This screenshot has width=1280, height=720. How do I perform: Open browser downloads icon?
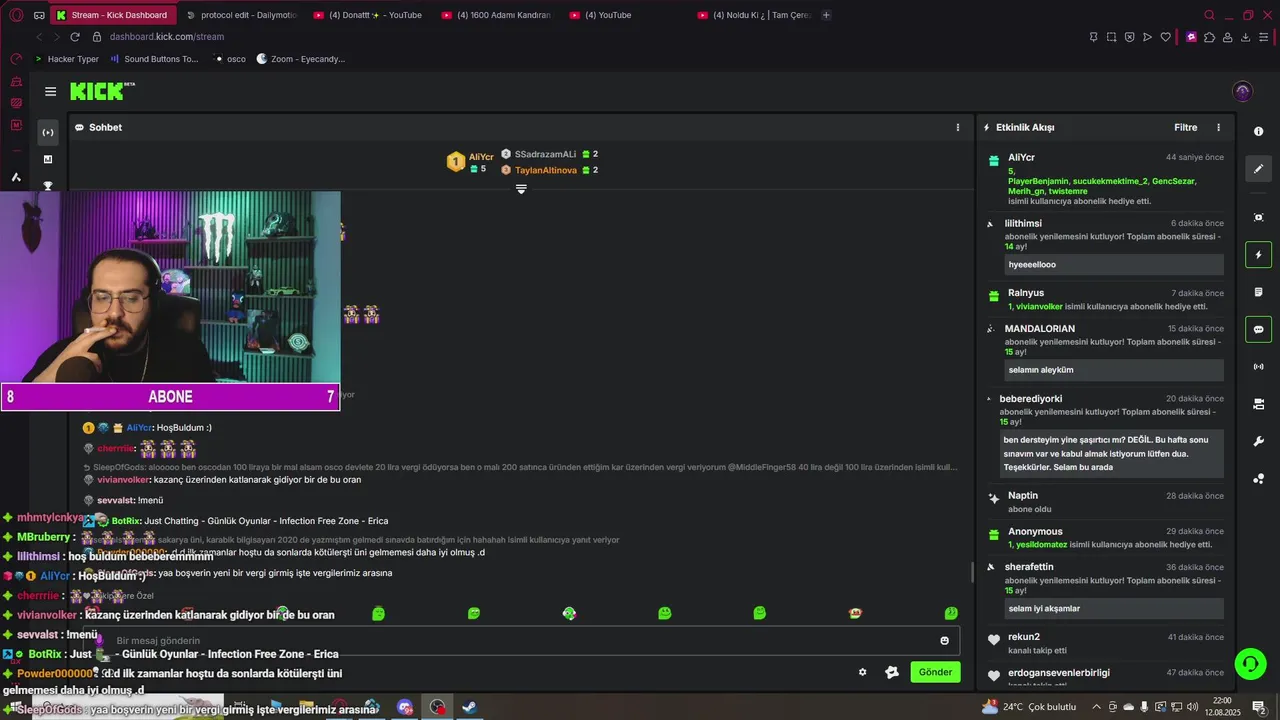(x=1245, y=37)
